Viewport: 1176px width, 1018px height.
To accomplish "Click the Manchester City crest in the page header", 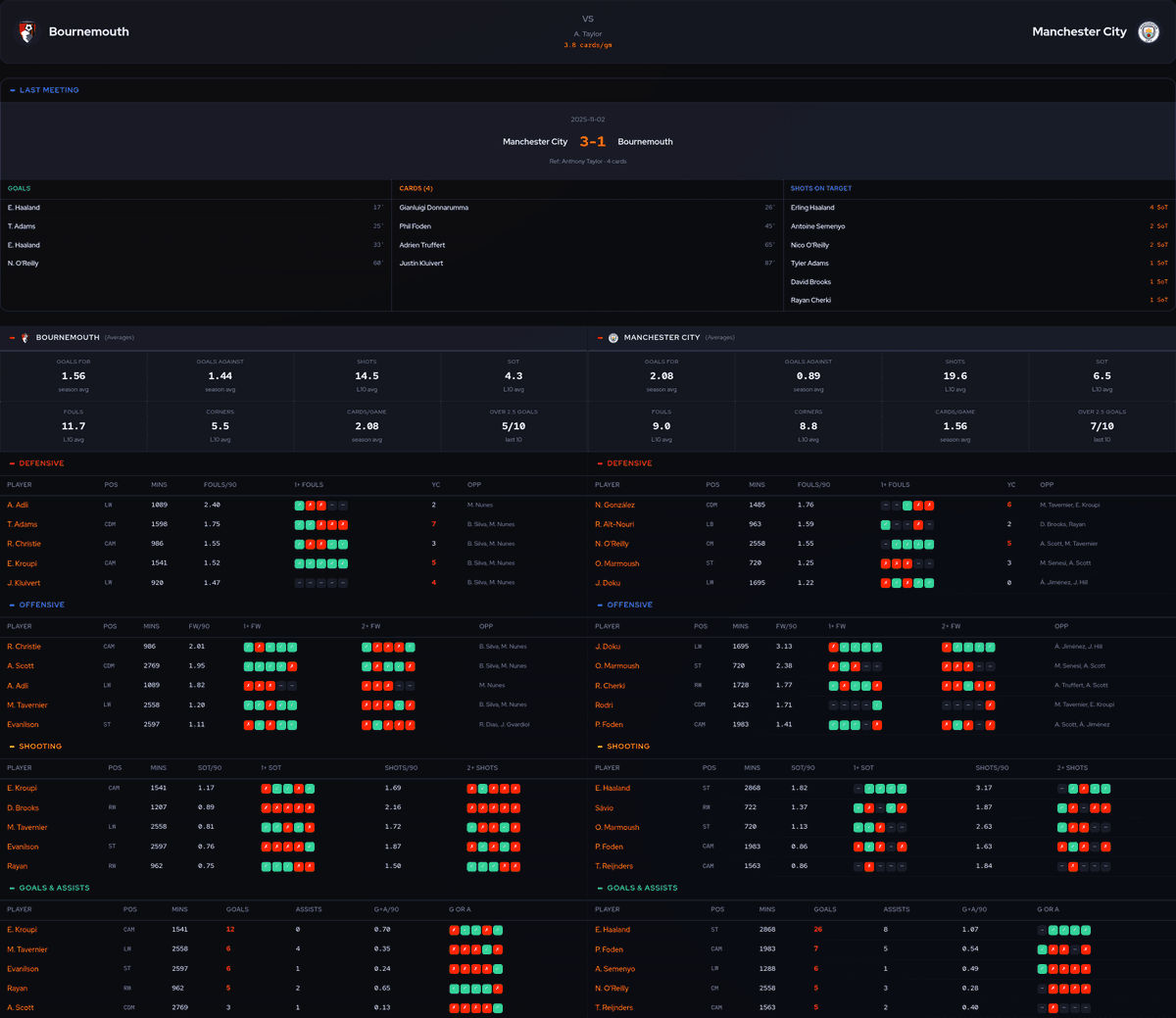I will coord(1149,32).
